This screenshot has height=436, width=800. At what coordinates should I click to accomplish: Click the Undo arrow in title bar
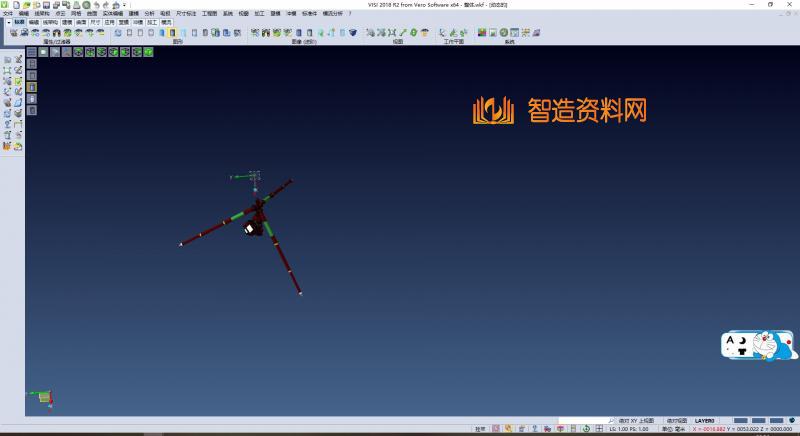pyautogui.click(x=96, y=5)
